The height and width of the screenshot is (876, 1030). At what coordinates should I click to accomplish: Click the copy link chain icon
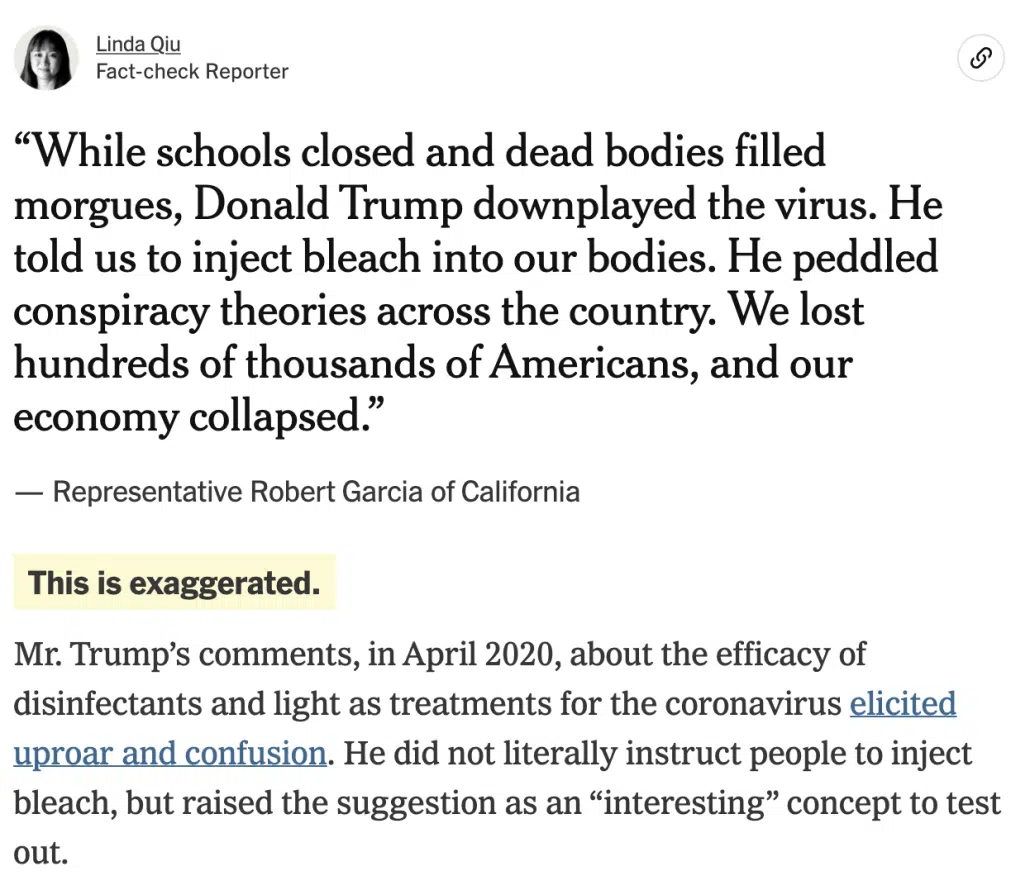(x=981, y=58)
